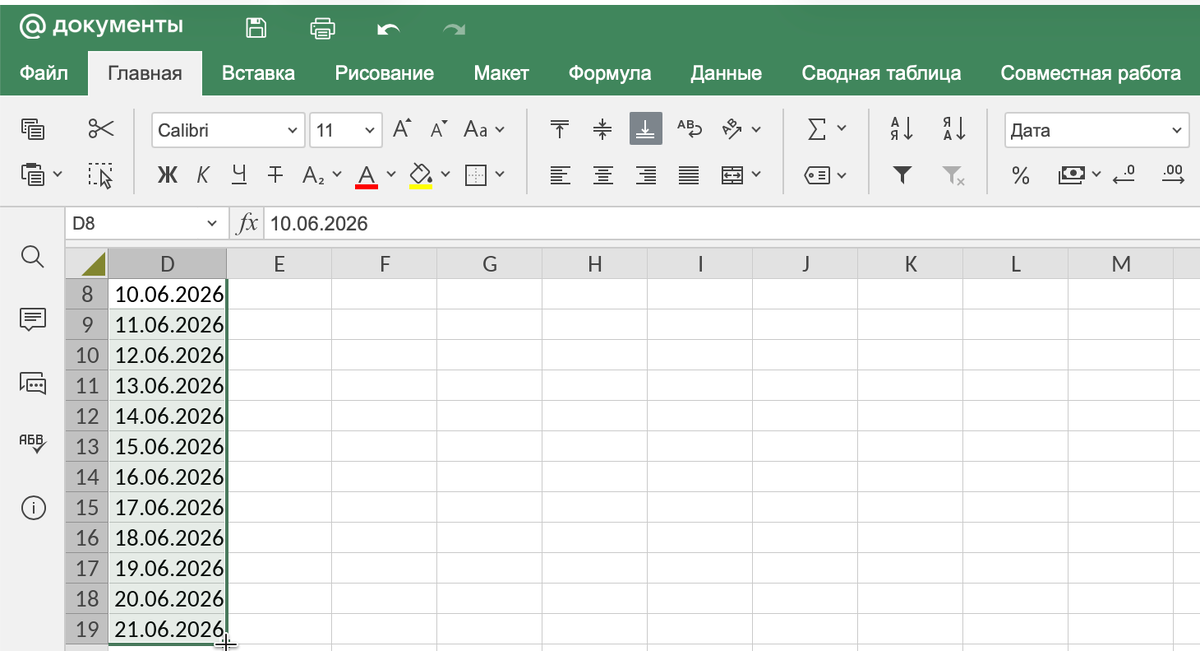Open the Search sidebar icon
This screenshot has width=1200, height=651.
(33, 258)
